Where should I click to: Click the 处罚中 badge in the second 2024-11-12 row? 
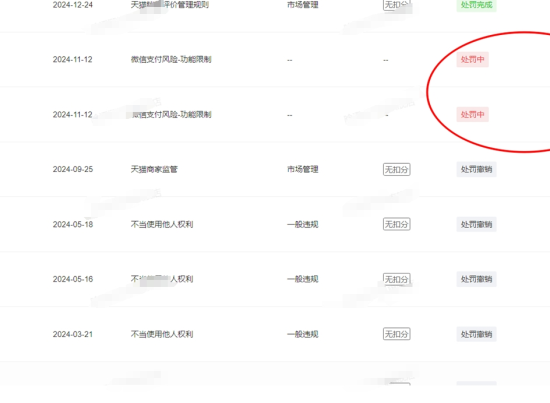pos(472,115)
